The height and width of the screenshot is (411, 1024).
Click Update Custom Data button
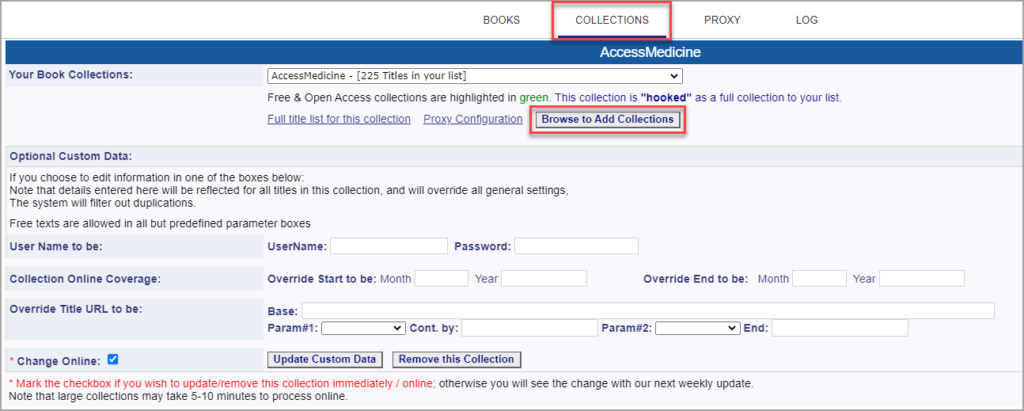click(325, 359)
